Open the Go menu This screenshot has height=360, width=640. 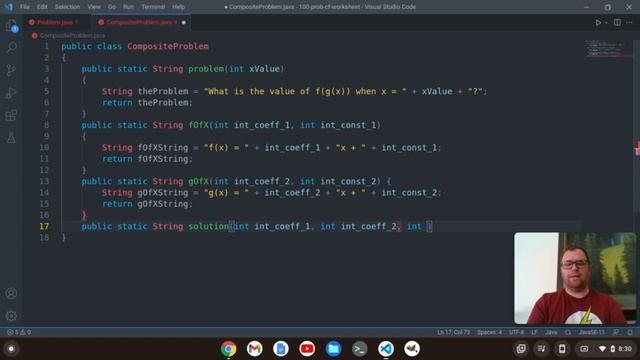(x=112, y=7)
